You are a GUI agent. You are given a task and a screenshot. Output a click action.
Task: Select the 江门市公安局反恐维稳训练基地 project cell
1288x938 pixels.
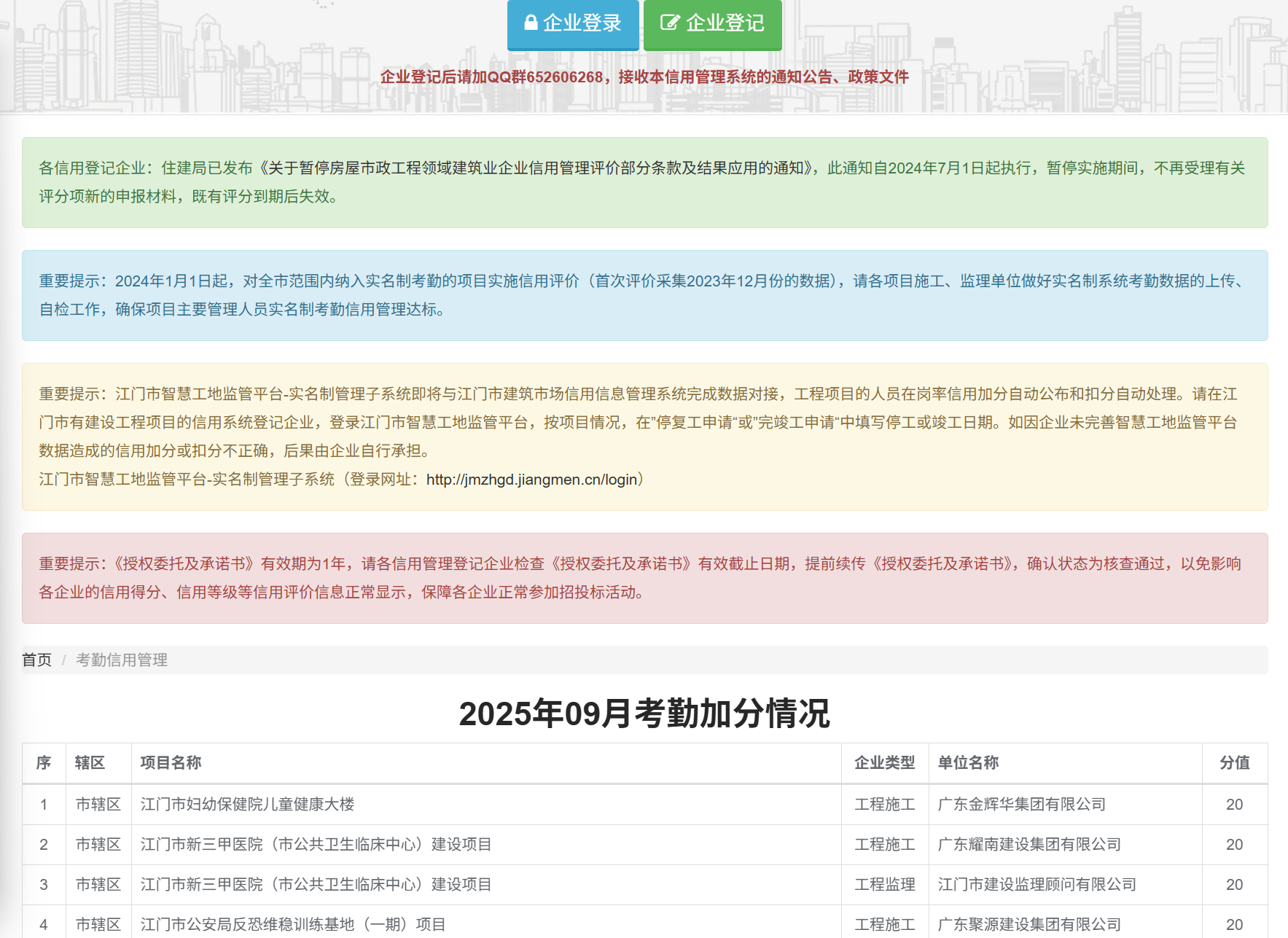pyautogui.click(x=292, y=924)
